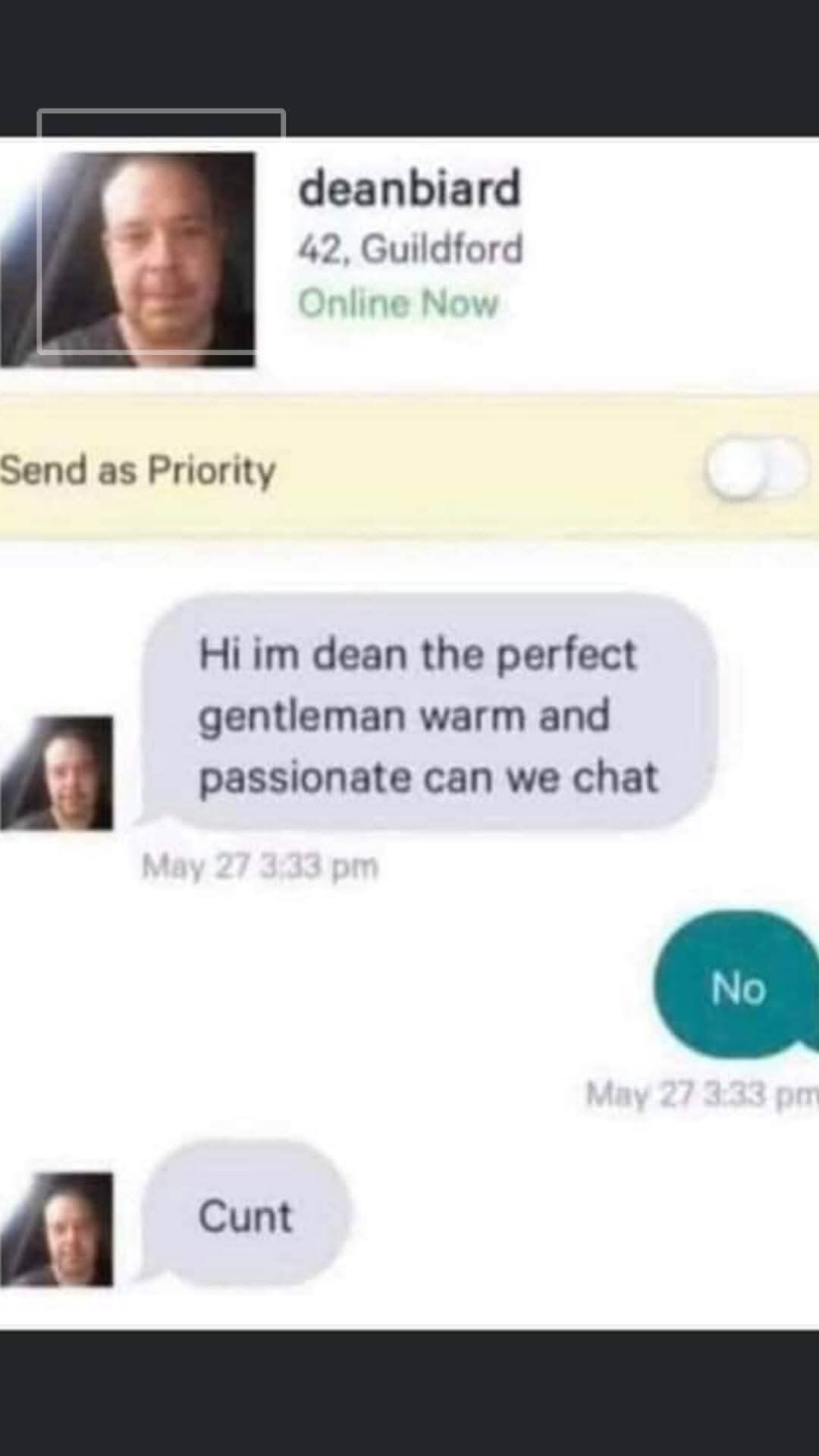Select the "42, Guildford" location text

point(410,249)
